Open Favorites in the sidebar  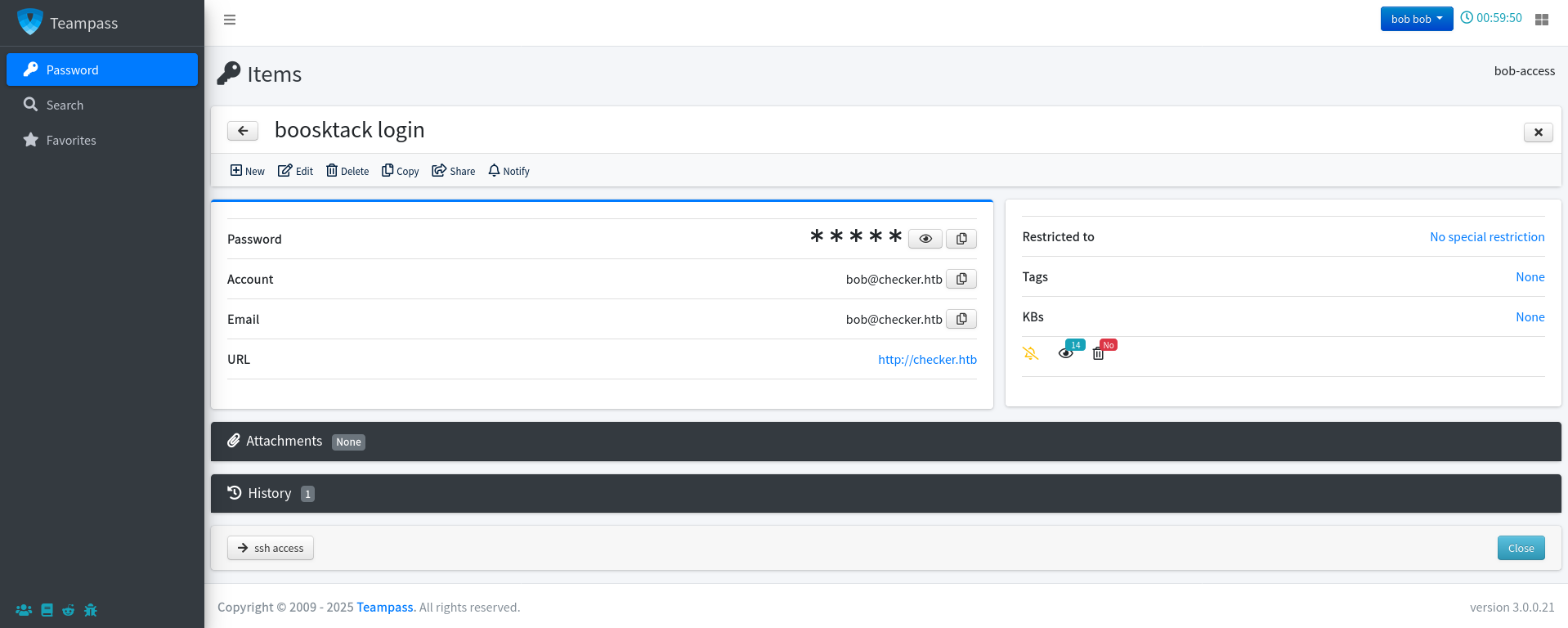[x=102, y=140]
